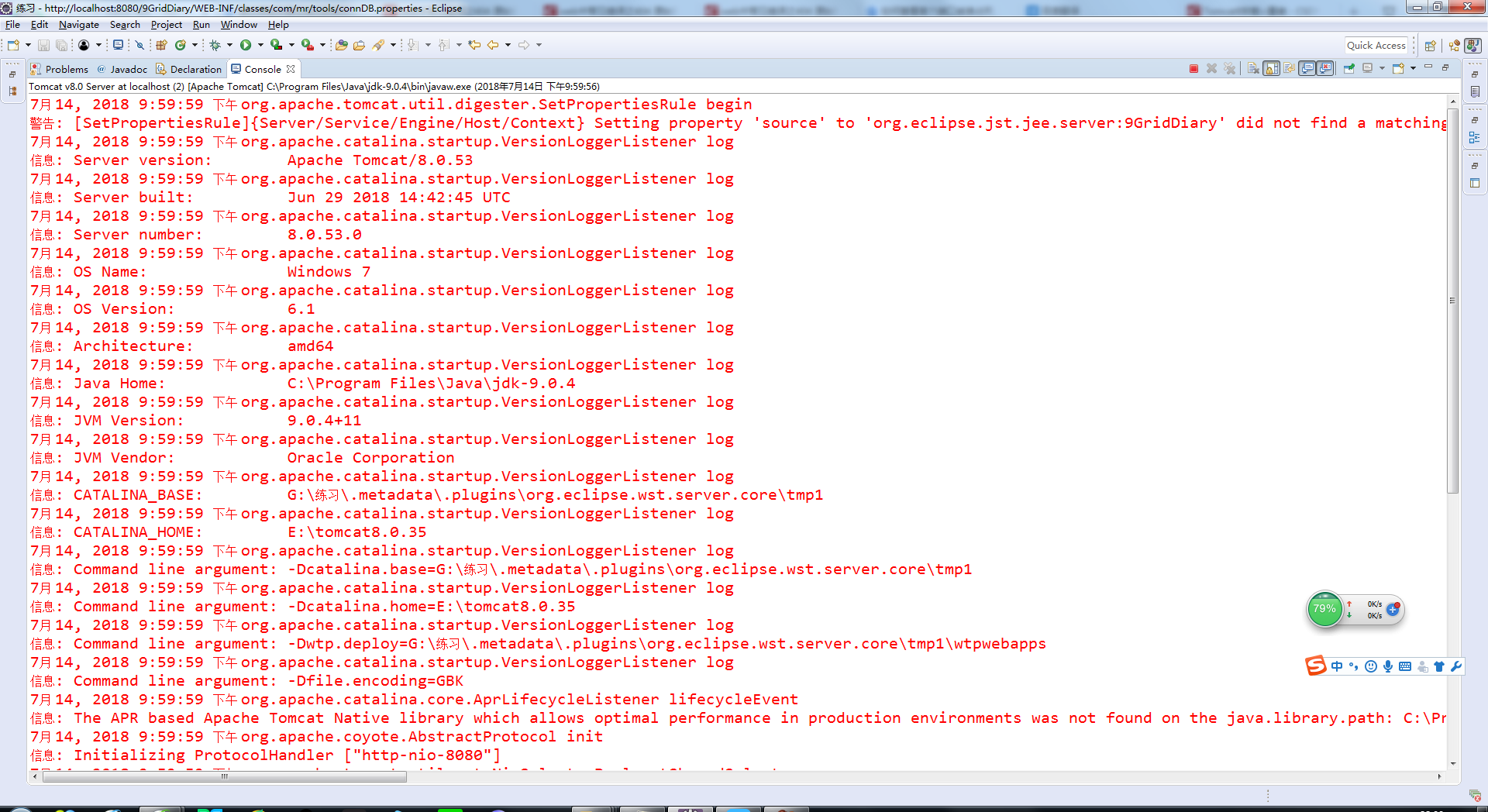Click the New Java Class icon
Viewport: 1488px width, 812px height.
click(181, 45)
